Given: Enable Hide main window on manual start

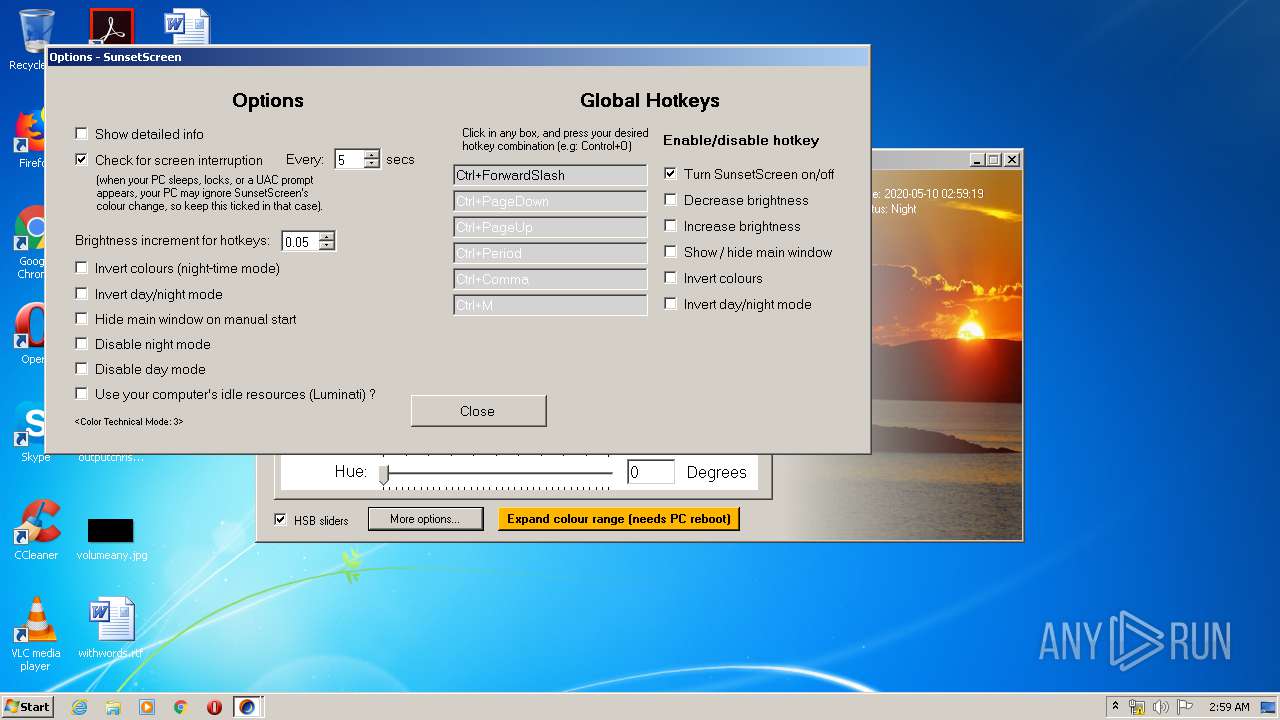Looking at the screenshot, I should pos(82,319).
